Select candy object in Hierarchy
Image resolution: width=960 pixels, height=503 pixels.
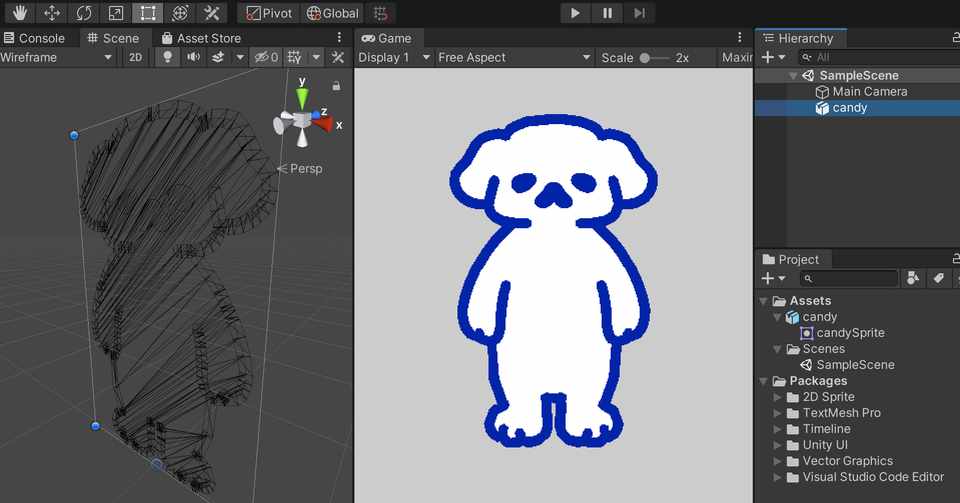tap(849, 108)
